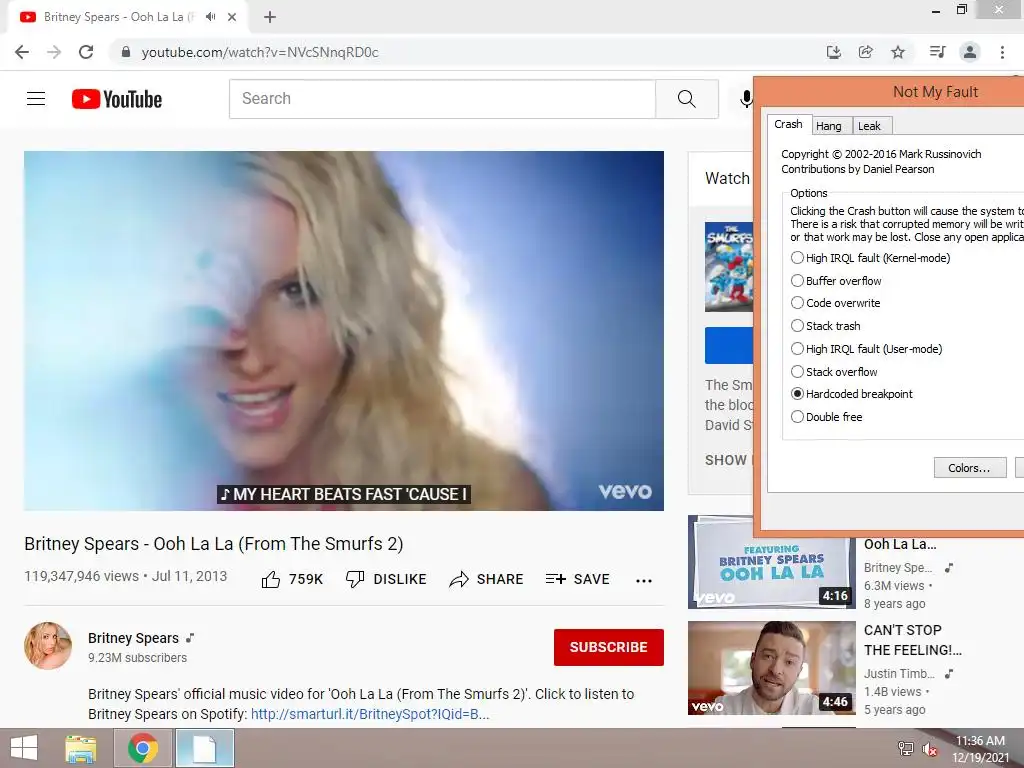Click the Chrome taskbar icon
The image size is (1024, 768).
[x=143, y=748]
